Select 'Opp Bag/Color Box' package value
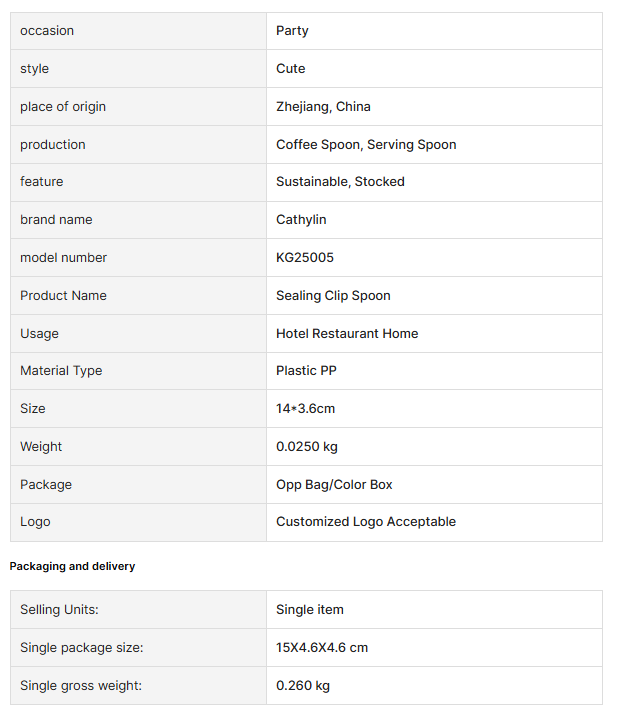Image resolution: width=617 pixels, height=717 pixels. tap(334, 485)
